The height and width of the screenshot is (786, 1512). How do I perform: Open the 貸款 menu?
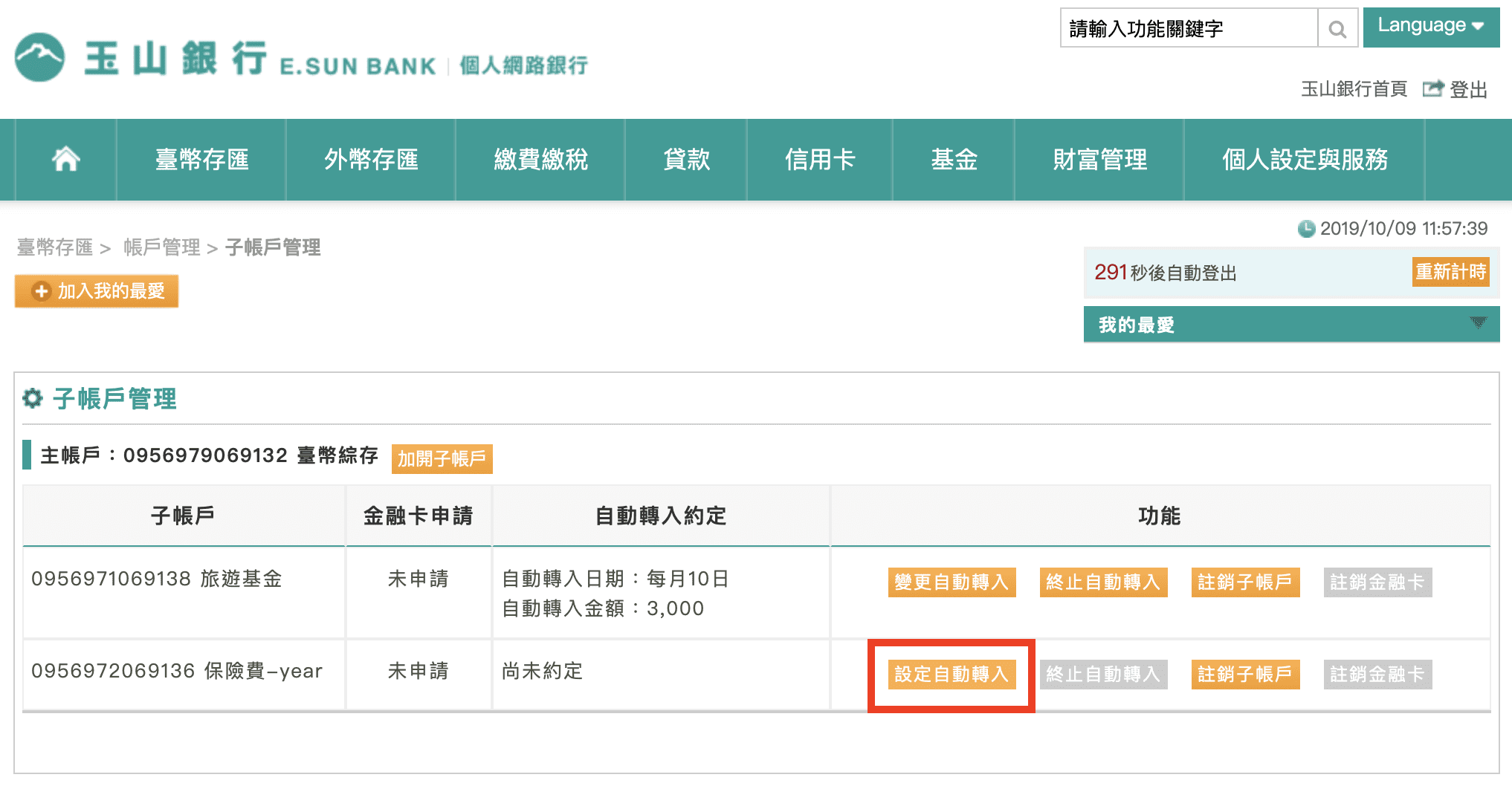tap(686, 160)
